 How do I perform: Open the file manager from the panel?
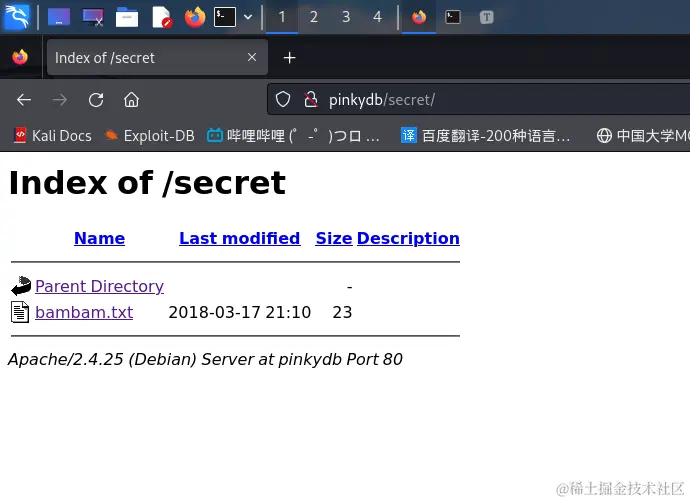126,16
